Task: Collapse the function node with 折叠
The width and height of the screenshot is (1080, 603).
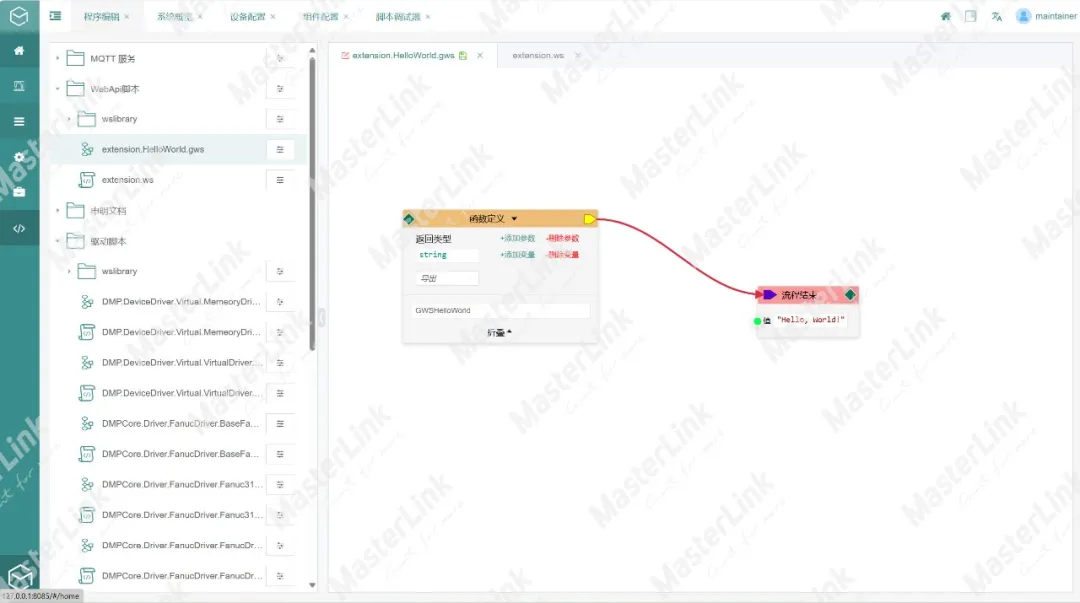Action: (x=500, y=332)
